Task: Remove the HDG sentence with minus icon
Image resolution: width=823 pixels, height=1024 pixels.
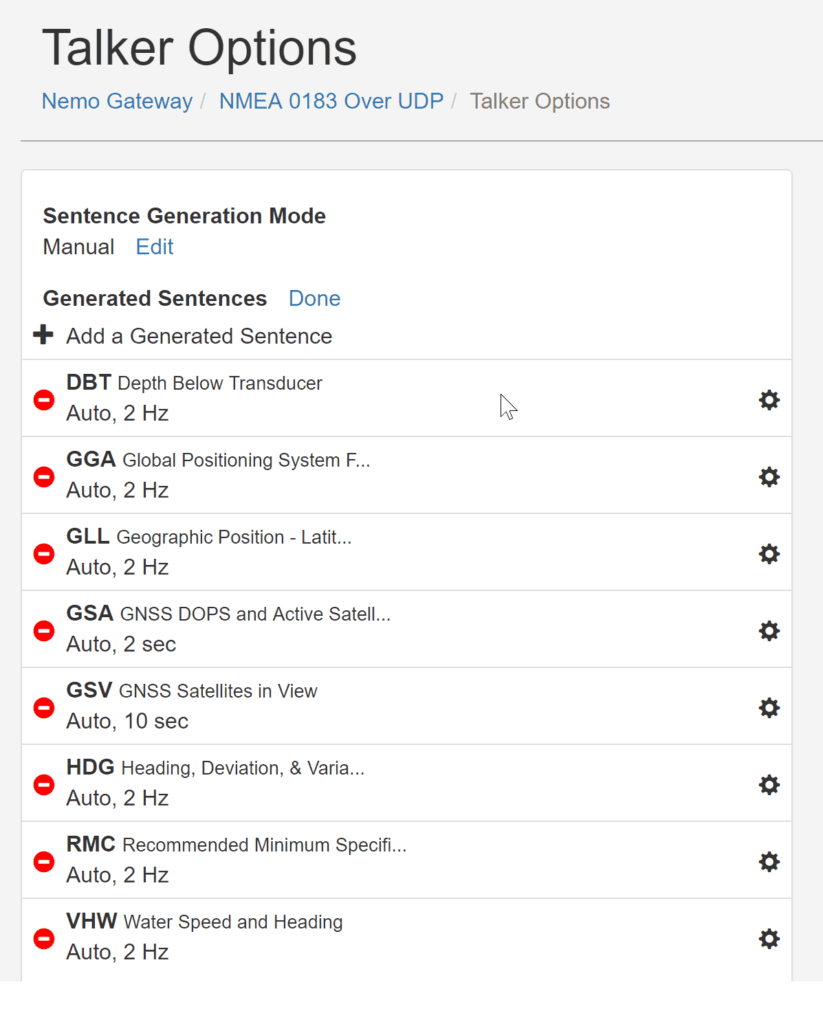Action: (x=44, y=785)
